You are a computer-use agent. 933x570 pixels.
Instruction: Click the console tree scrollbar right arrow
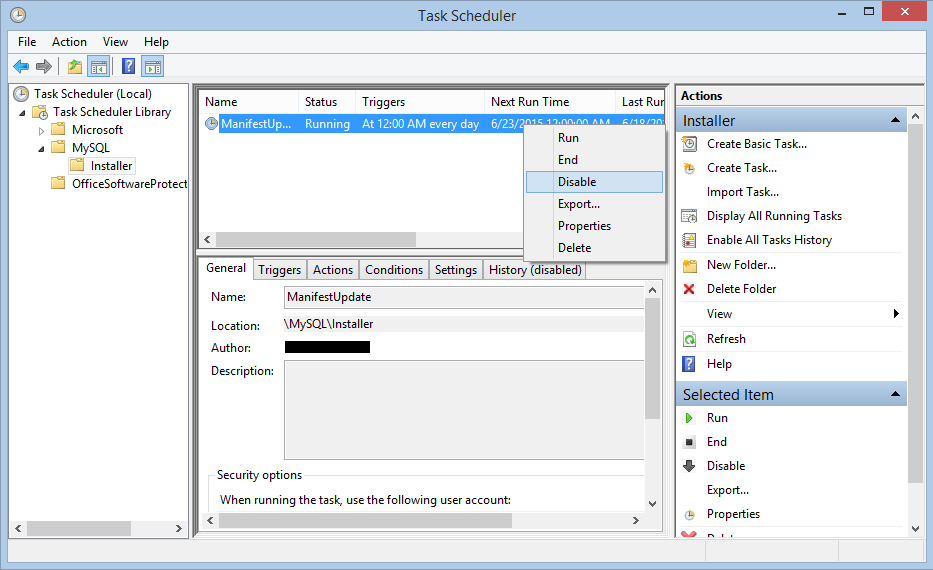[179, 528]
